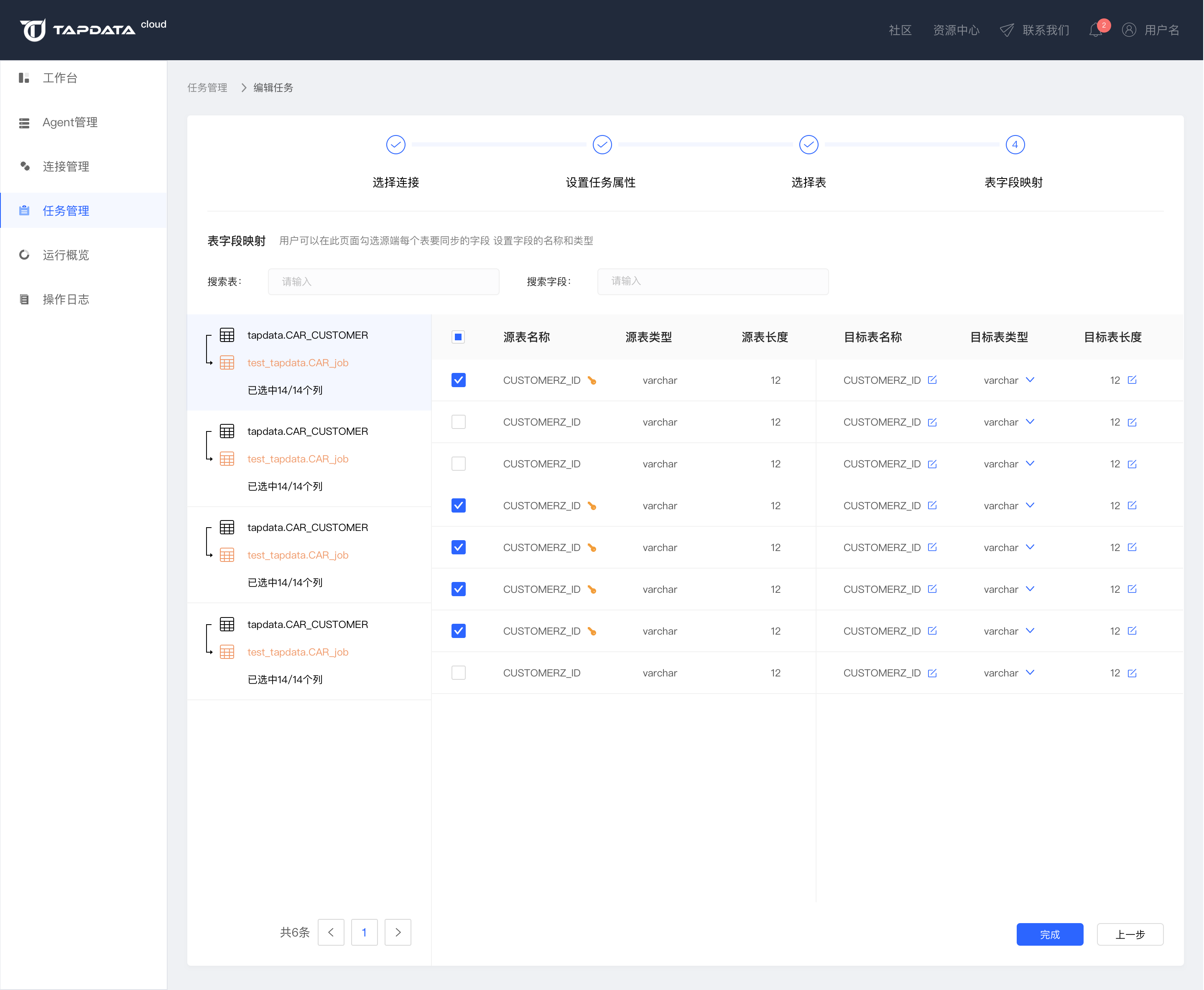Open the varchar type dropdown in the first row

1030,380
